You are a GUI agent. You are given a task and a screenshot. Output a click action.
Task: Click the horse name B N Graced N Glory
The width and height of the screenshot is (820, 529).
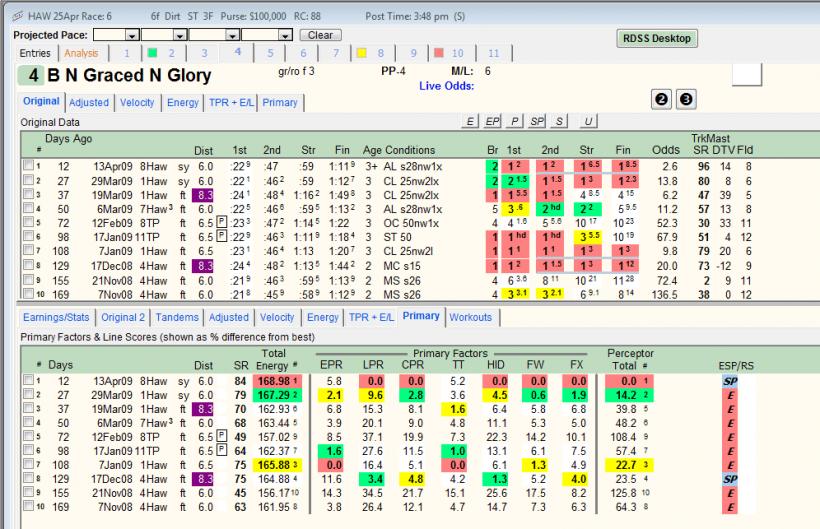[x=129, y=75]
